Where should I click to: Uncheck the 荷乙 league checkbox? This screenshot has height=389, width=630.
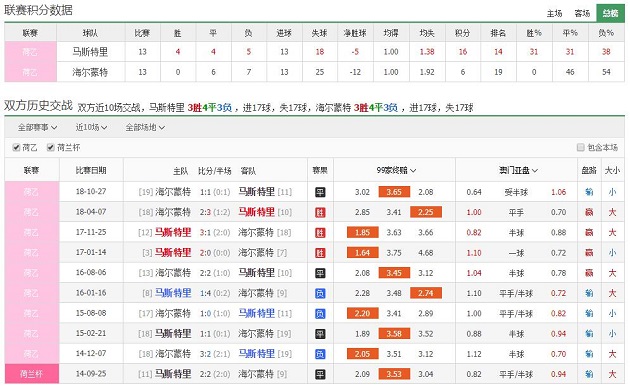coord(16,147)
